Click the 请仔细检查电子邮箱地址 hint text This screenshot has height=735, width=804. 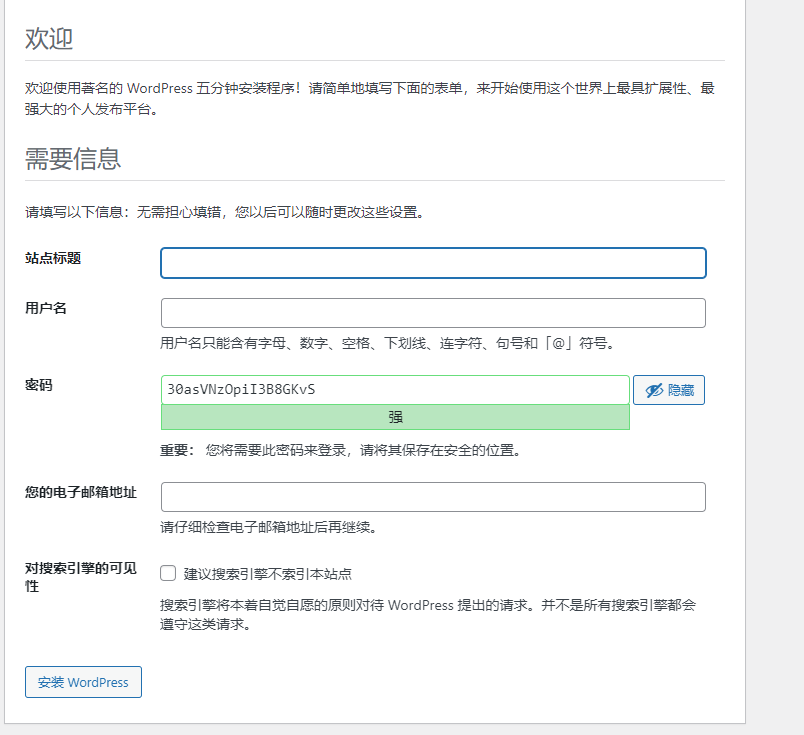point(268,527)
